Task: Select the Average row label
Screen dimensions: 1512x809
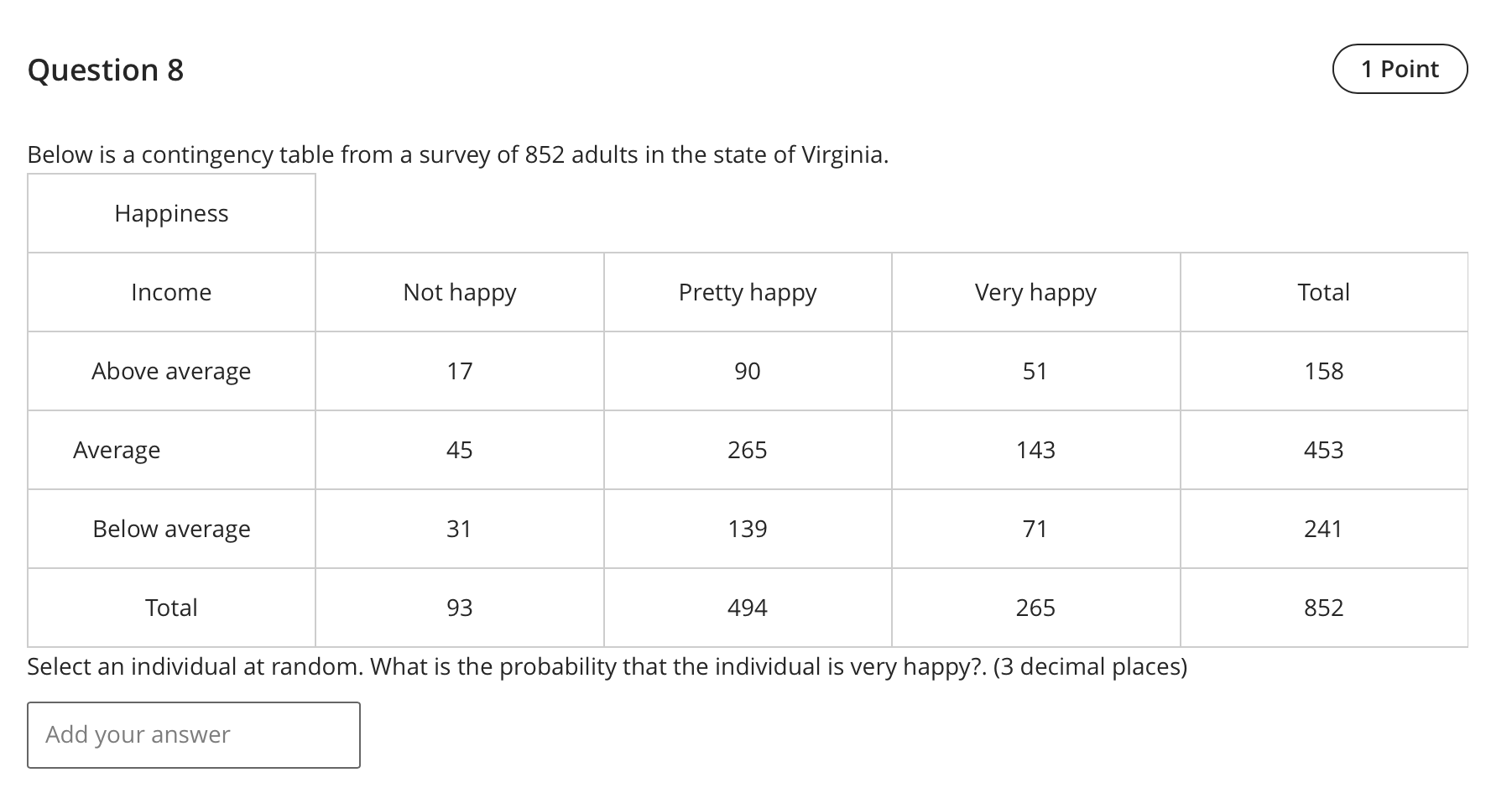Action: tap(117, 450)
